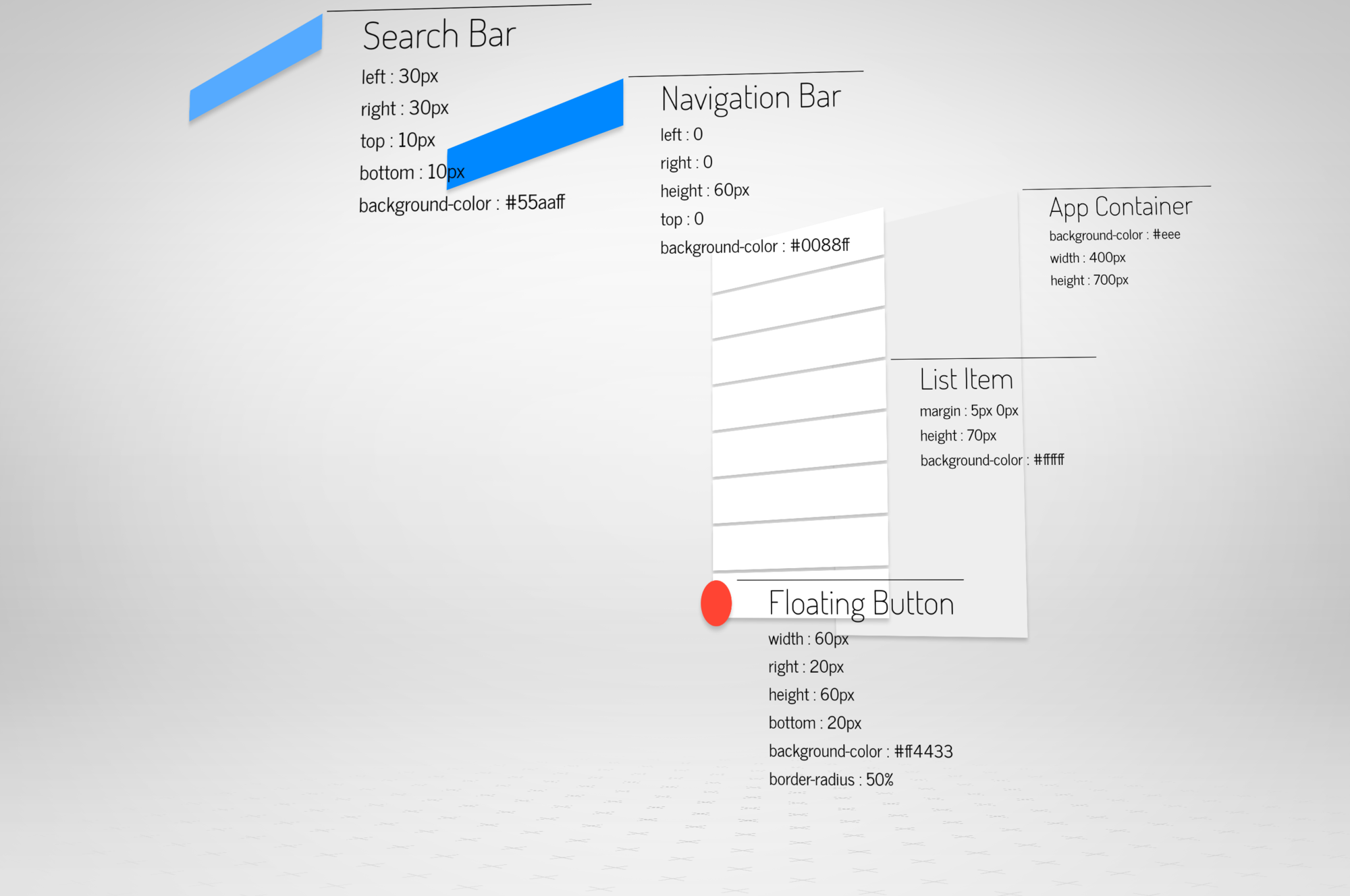The image size is (1350, 896).
Task: Click the Floating Button heading text
Action: 861,603
